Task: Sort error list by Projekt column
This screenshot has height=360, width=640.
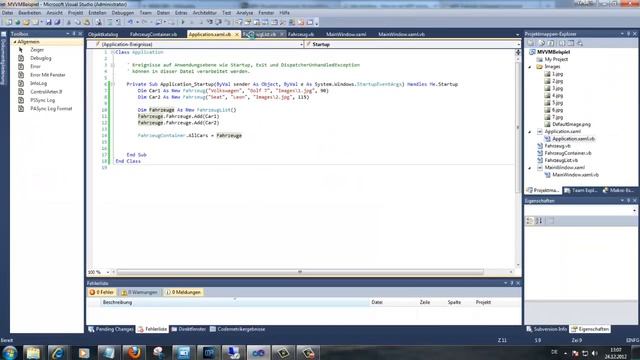Action: [x=483, y=302]
